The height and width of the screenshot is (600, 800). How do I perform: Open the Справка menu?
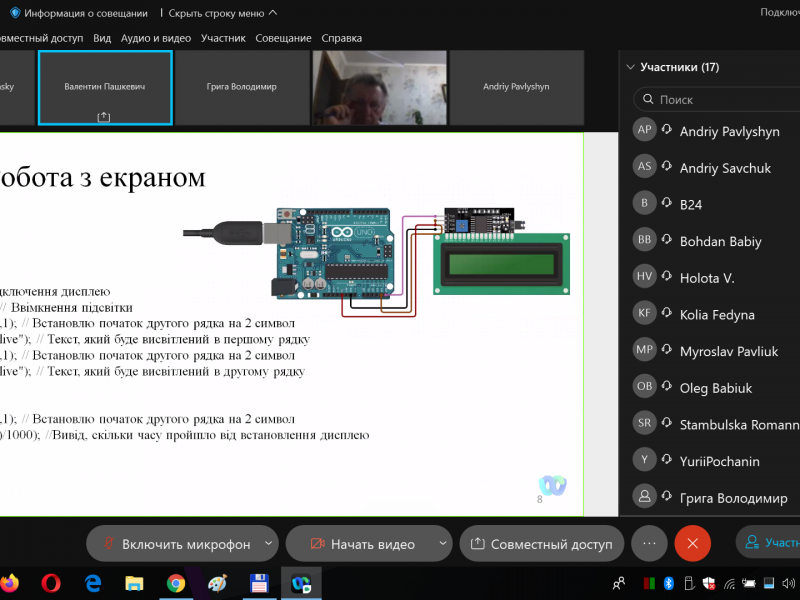342,38
